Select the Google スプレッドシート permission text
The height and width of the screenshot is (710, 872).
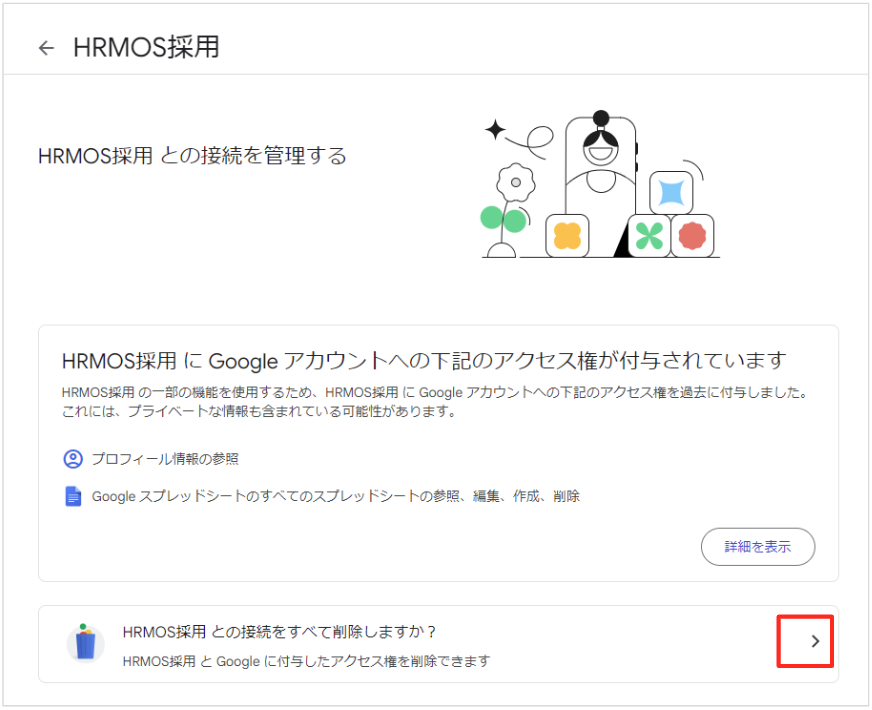tap(336, 496)
